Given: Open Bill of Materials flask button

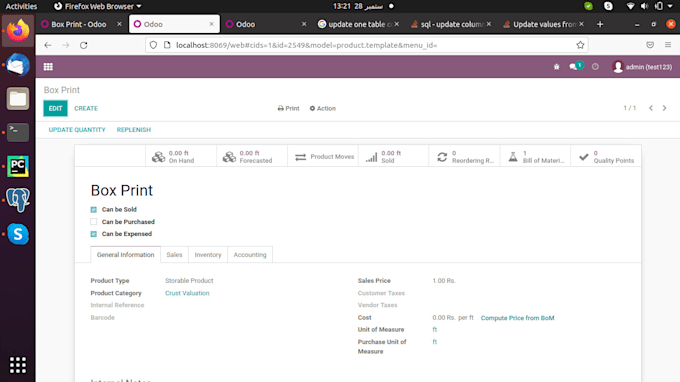Looking at the screenshot, I should [536, 157].
